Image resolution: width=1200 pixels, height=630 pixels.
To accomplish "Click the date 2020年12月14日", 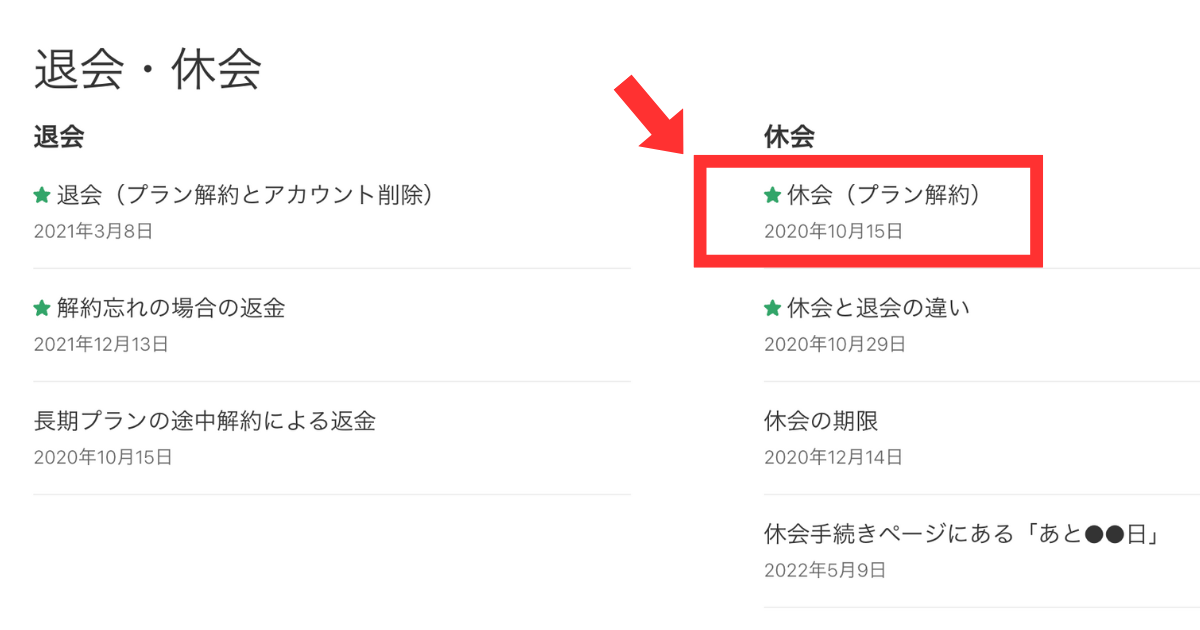I will 833,458.
